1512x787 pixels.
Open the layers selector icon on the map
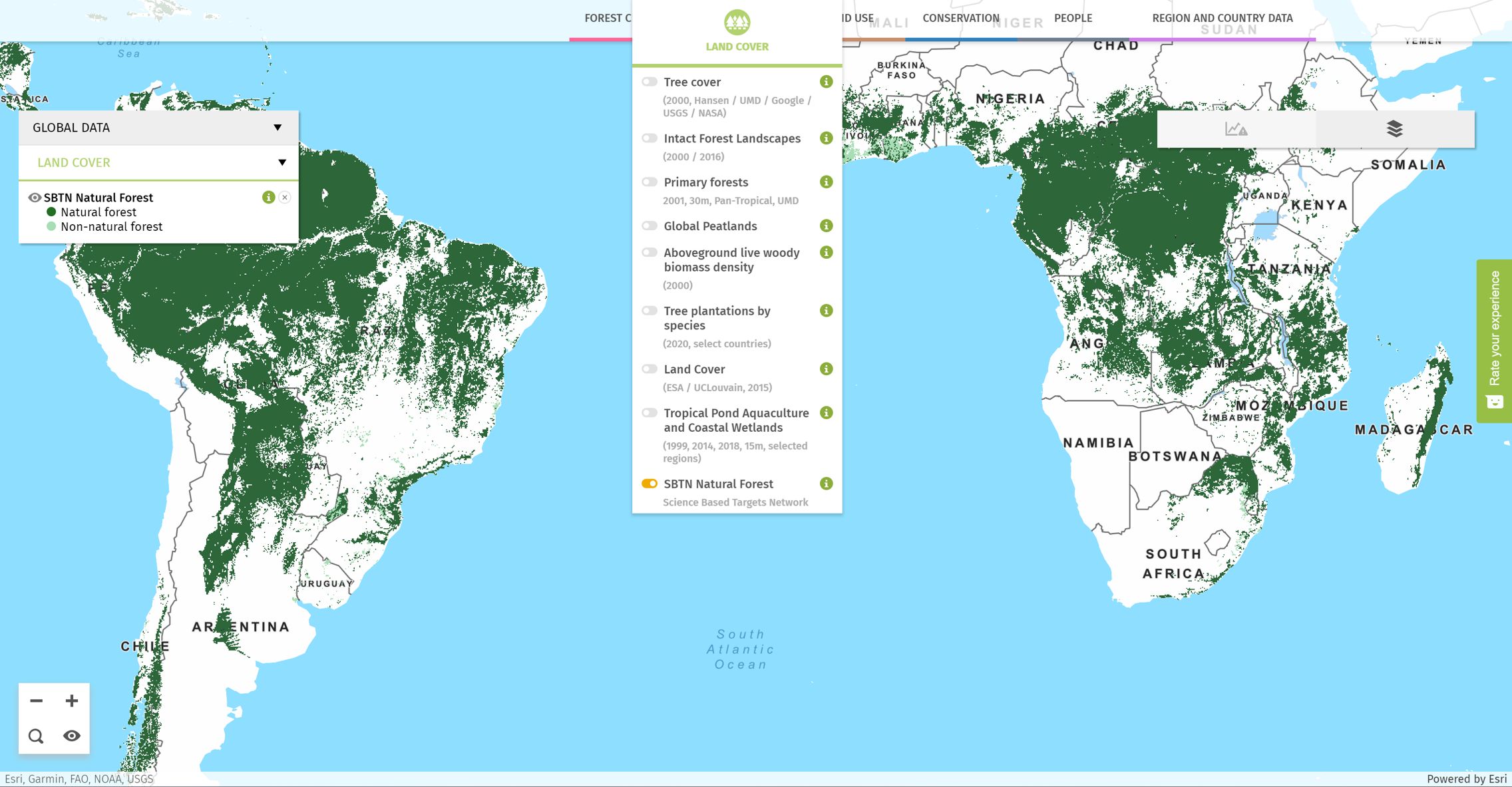coord(1395,128)
